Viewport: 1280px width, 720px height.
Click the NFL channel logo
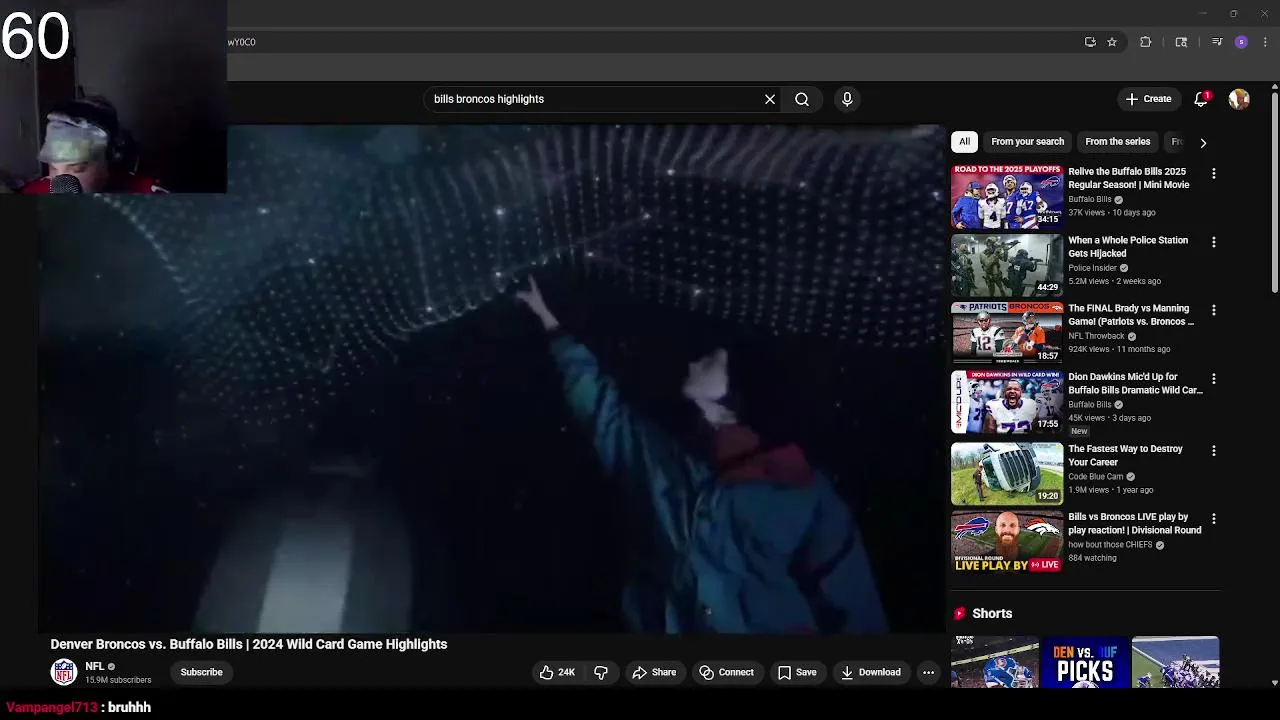pos(64,672)
